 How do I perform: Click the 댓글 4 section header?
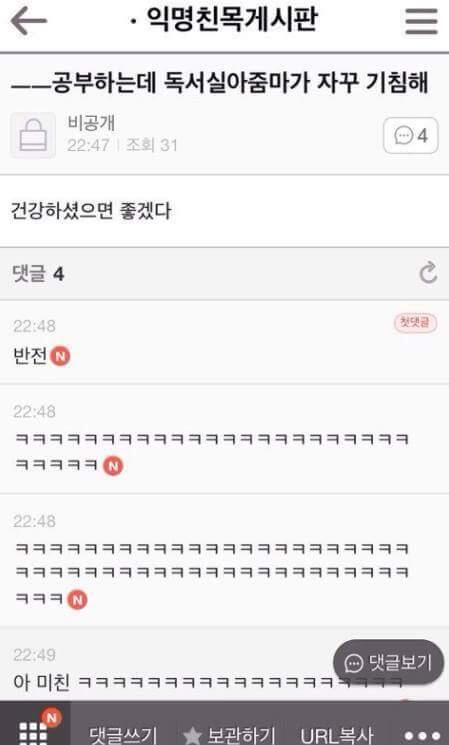tap(38, 274)
